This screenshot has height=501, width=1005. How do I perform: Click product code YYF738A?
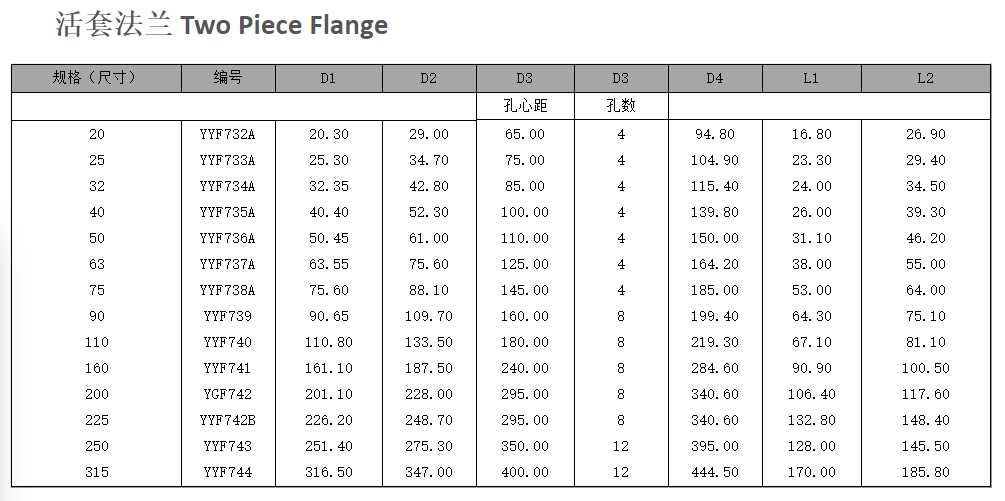click(x=228, y=290)
